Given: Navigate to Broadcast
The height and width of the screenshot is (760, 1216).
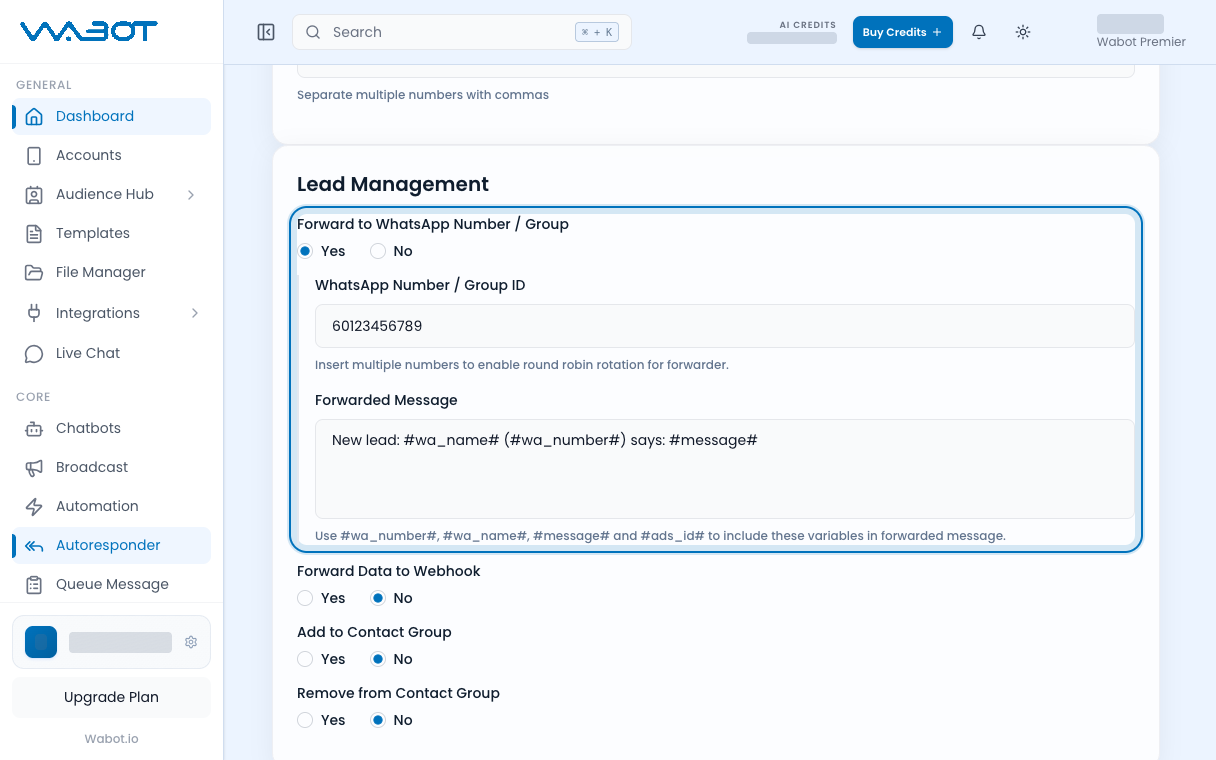Looking at the screenshot, I should click(x=111, y=467).
